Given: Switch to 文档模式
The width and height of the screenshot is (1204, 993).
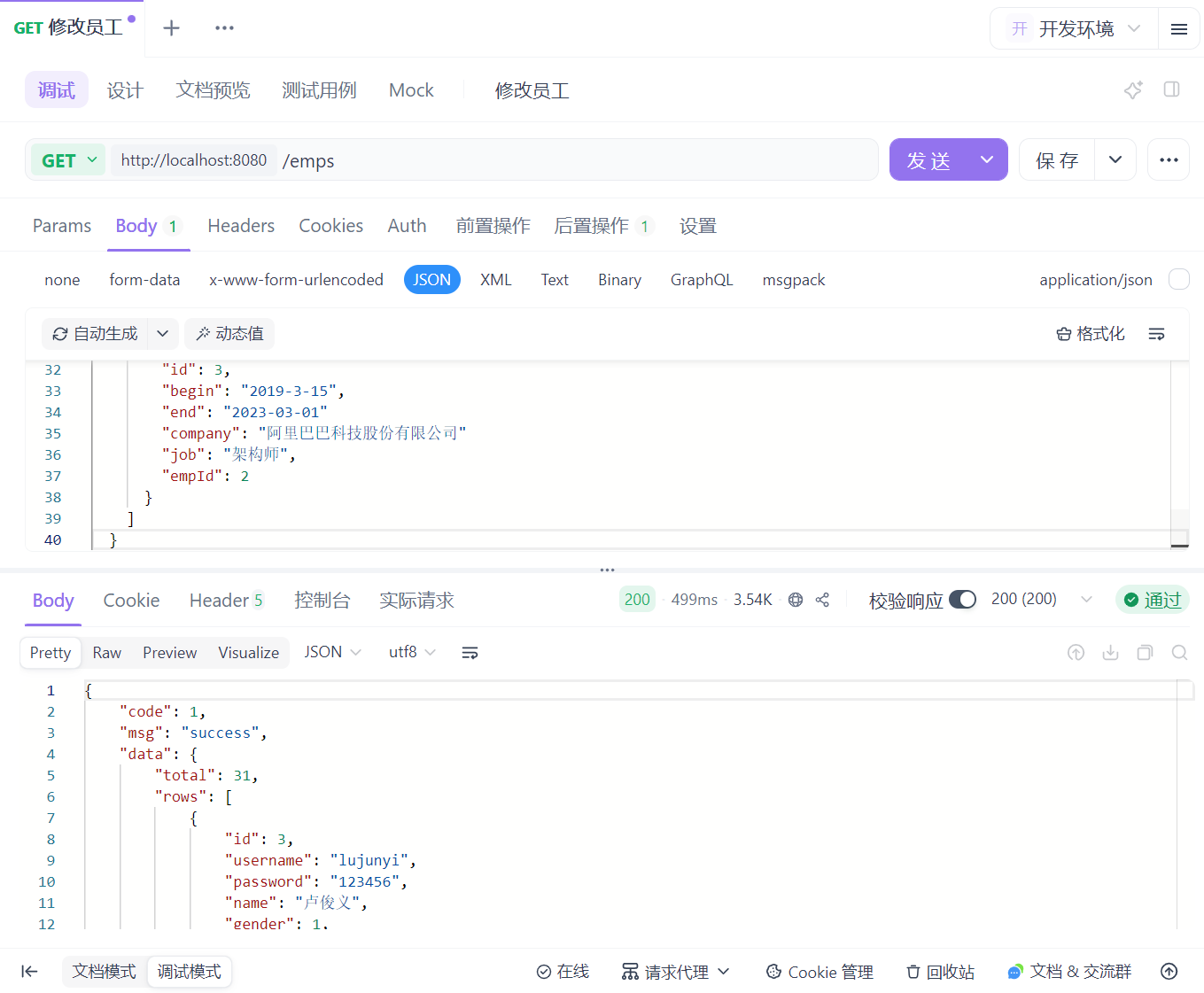Looking at the screenshot, I should tap(104, 972).
